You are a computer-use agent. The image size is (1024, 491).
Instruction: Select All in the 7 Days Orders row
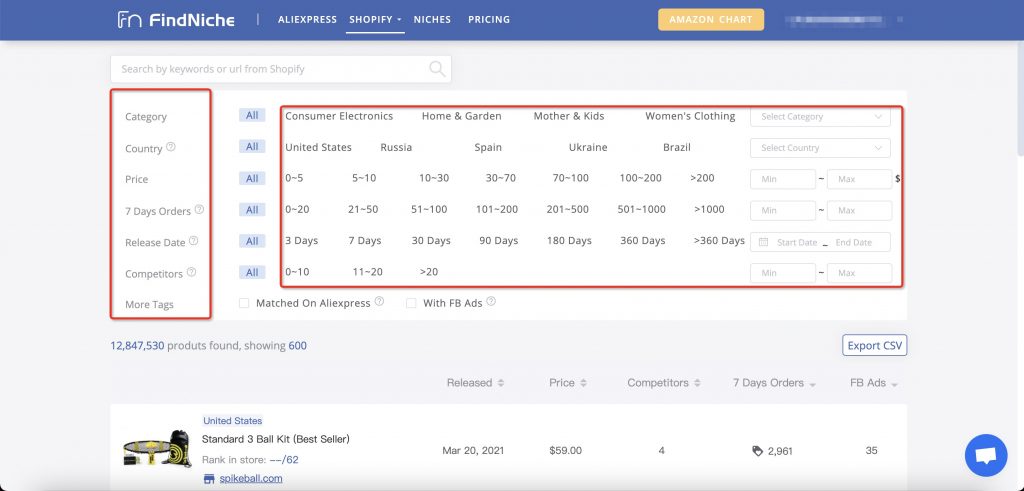point(252,210)
